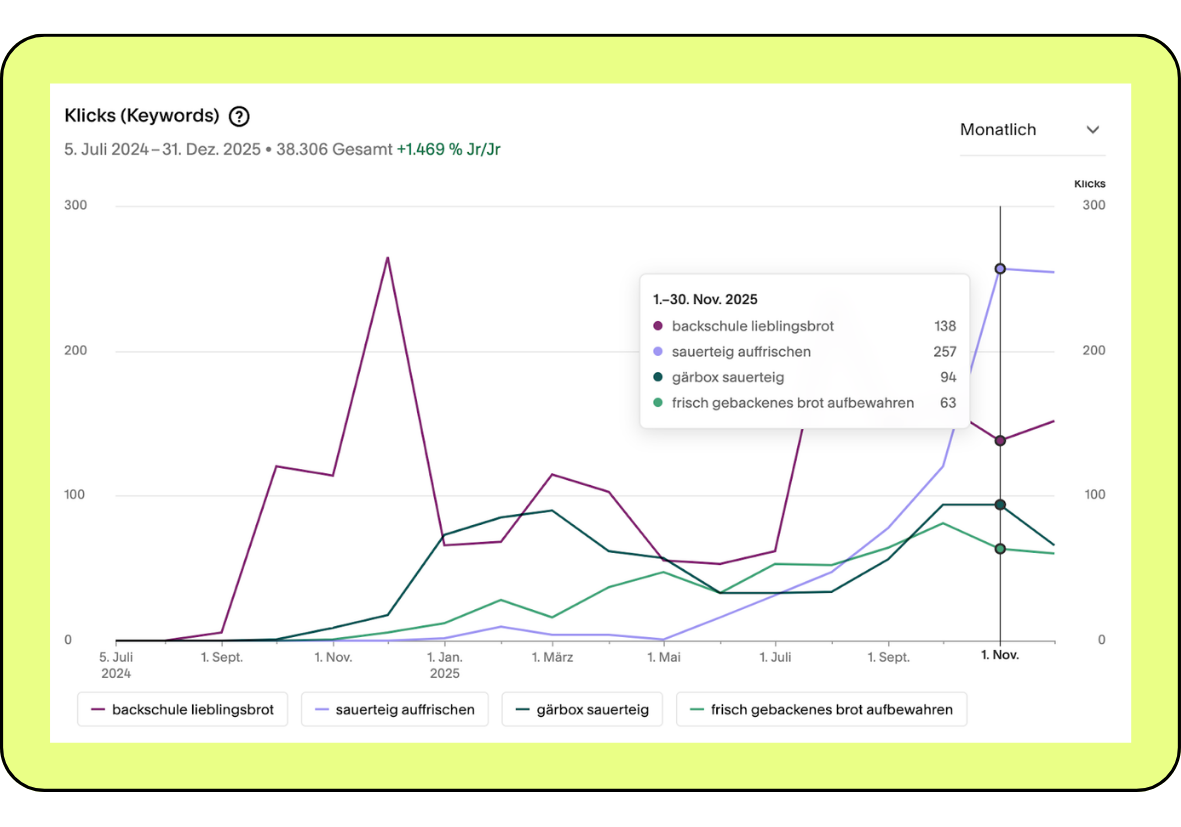Click the green dot beside frisch gebackenes brot aufbewahren
1181x827 pixels.
tap(659, 402)
